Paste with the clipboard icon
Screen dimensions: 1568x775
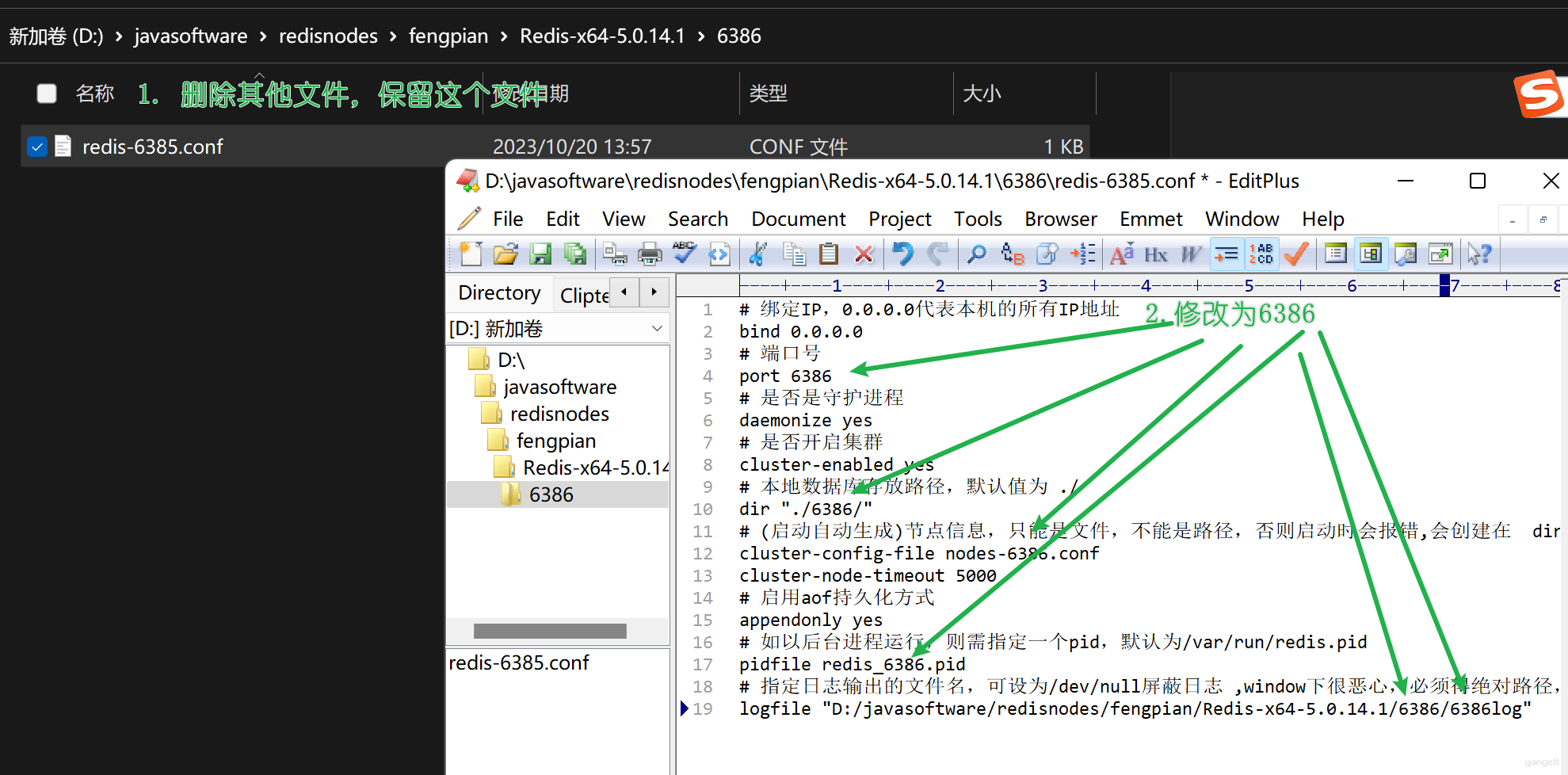tap(829, 254)
